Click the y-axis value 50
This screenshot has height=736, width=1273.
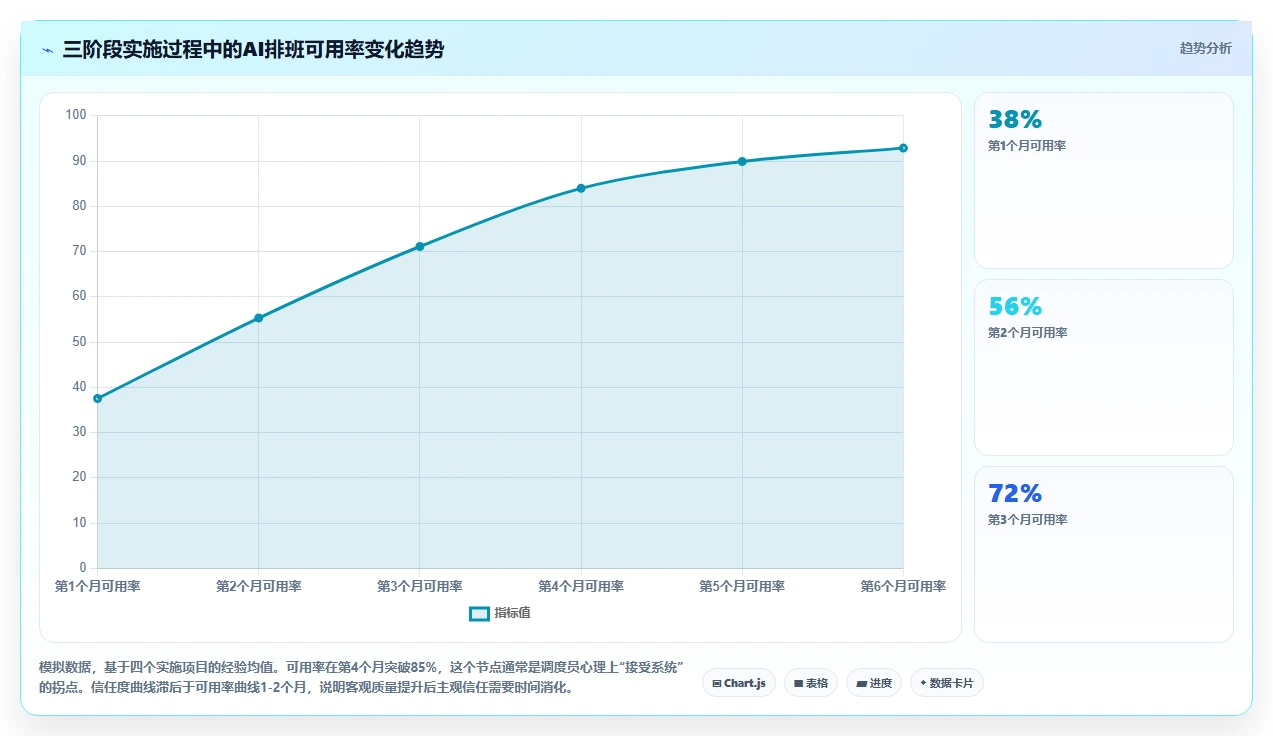(79, 342)
